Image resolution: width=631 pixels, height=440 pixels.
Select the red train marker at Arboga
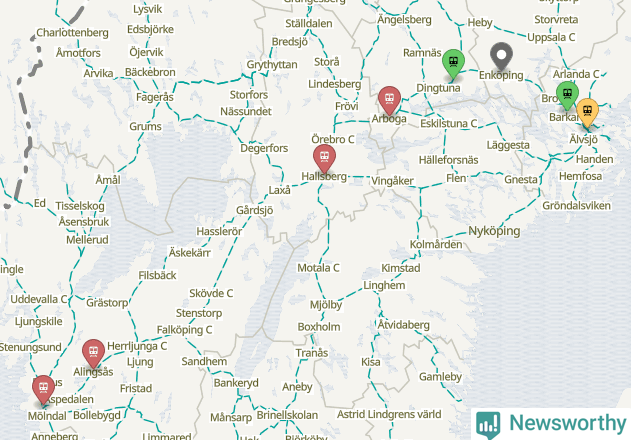pyautogui.click(x=389, y=101)
